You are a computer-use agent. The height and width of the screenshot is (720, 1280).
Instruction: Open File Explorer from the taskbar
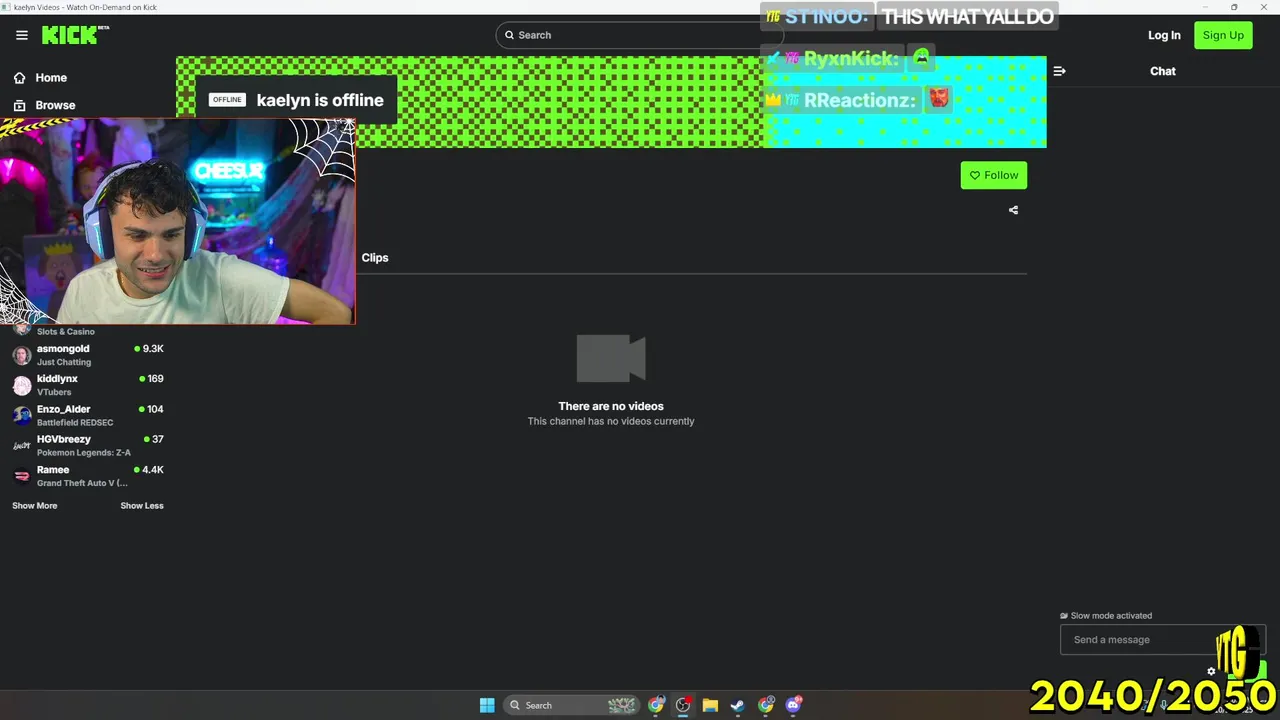point(710,705)
